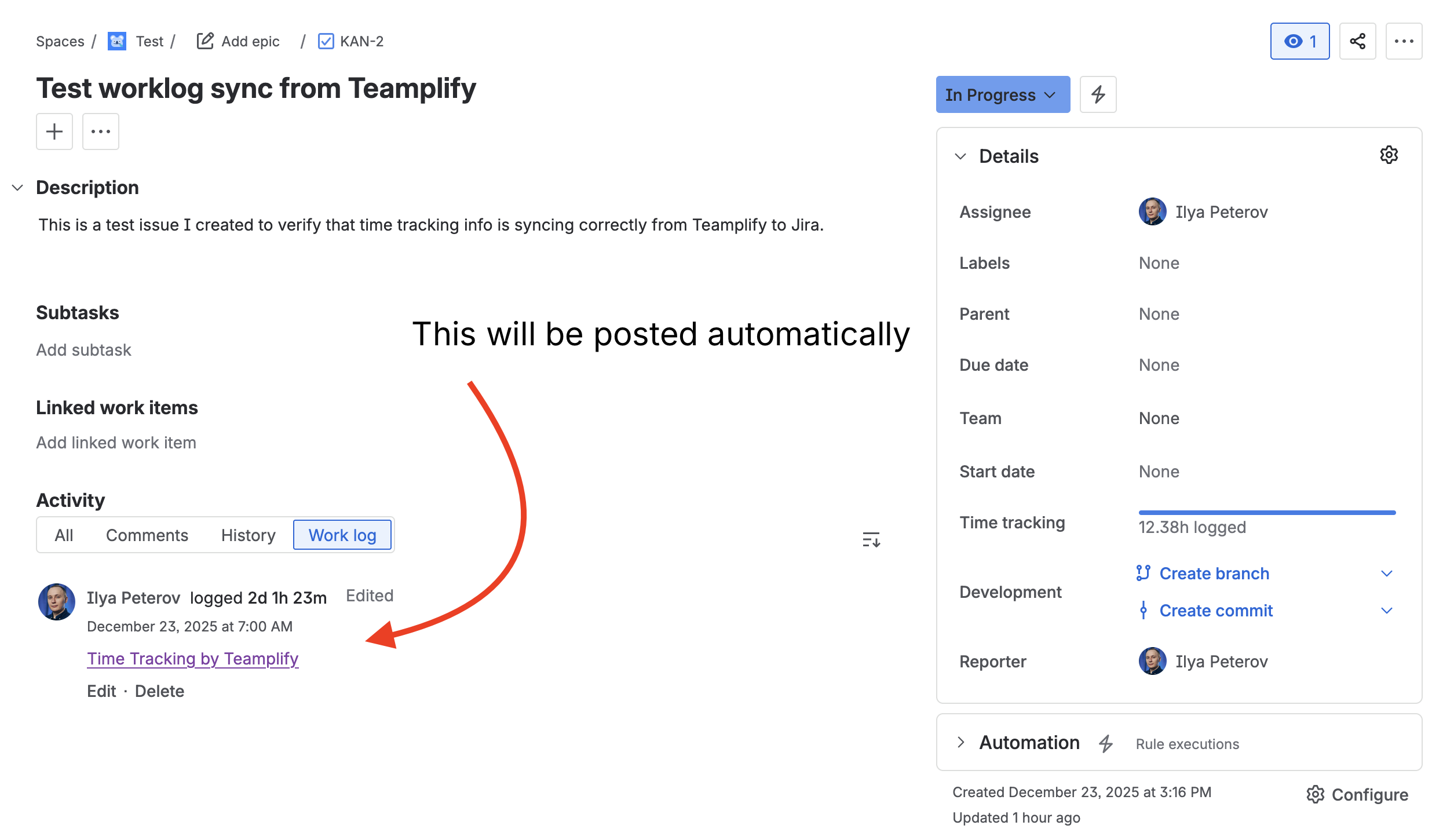
Task: Click the KAN-2 task checkbox icon
Action: pos(326,41)
